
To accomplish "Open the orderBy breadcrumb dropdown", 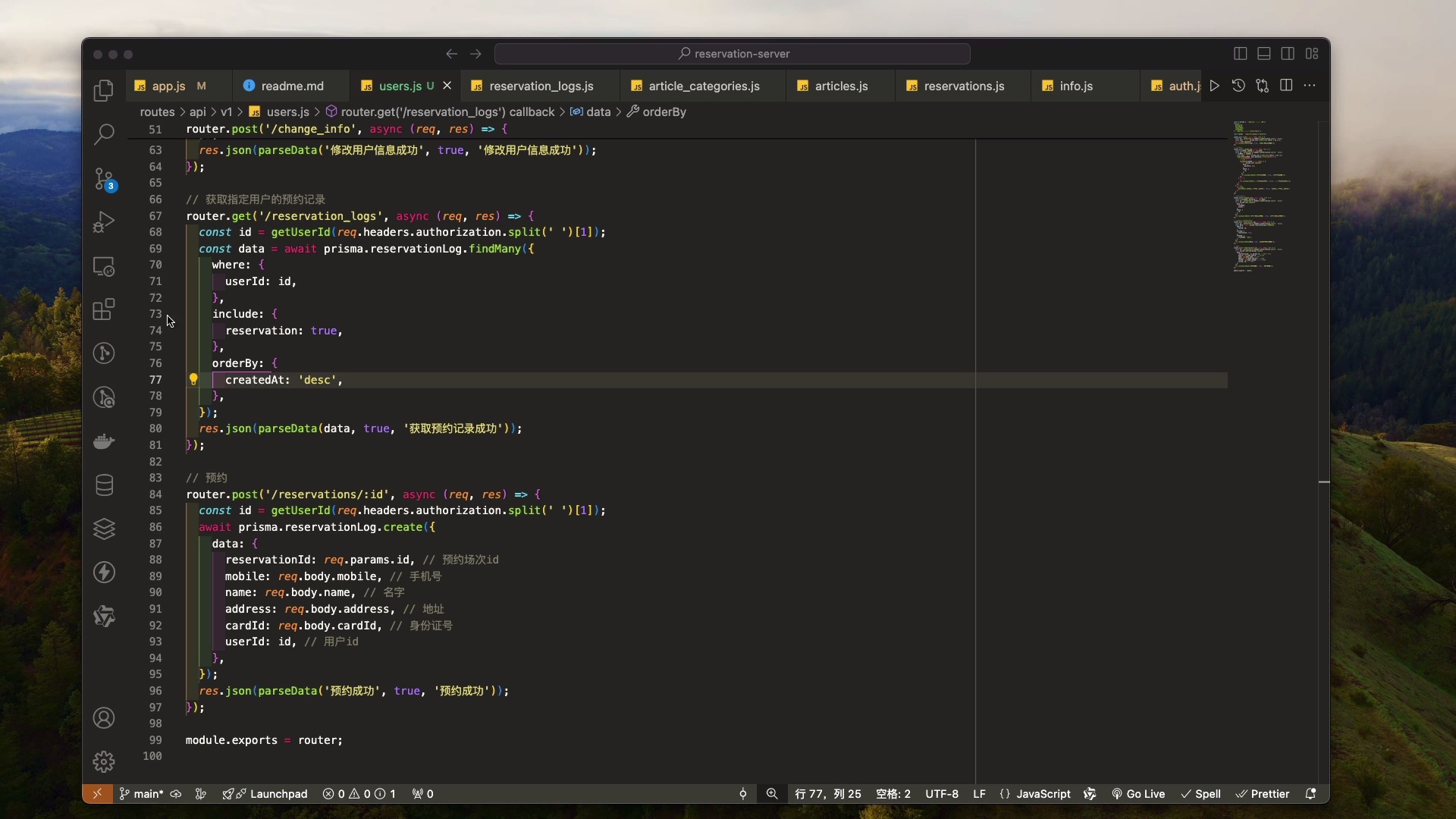I will [663, 111].
